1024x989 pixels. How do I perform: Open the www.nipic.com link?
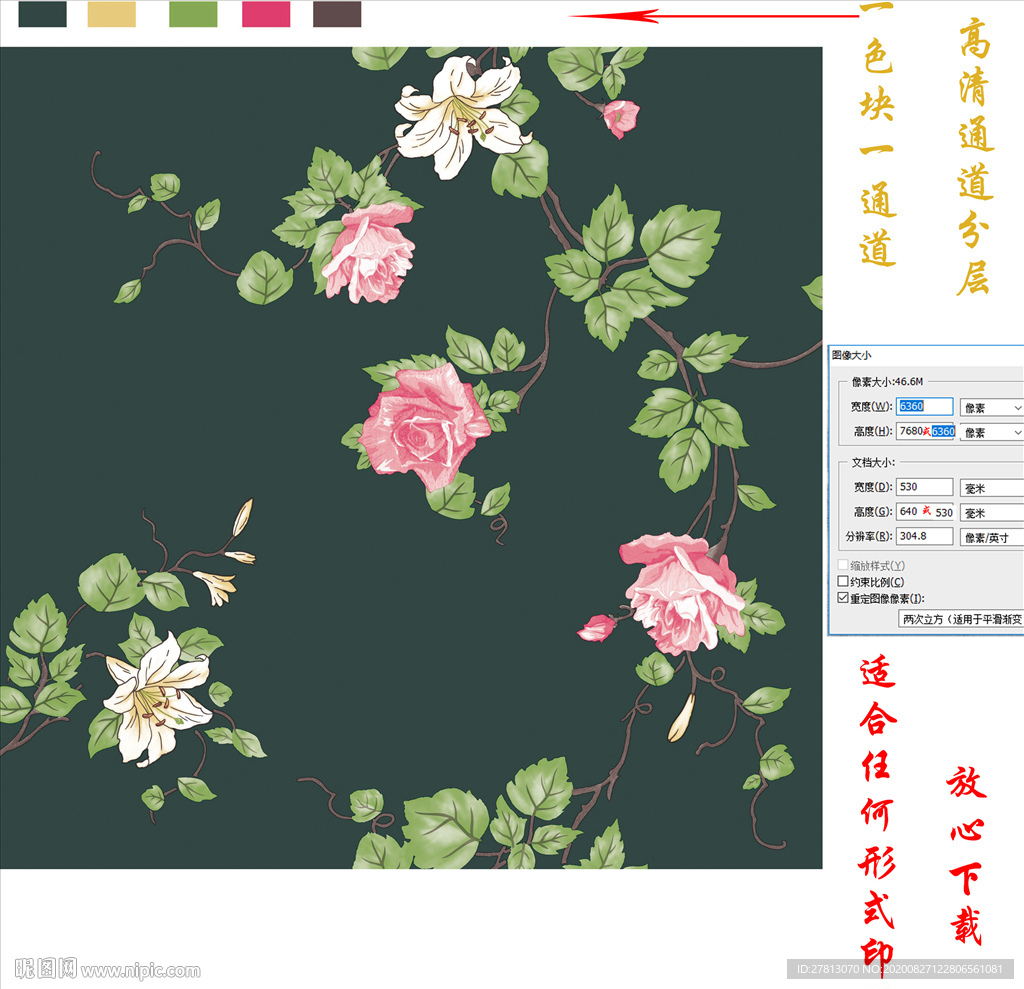(x=140, y=970)
